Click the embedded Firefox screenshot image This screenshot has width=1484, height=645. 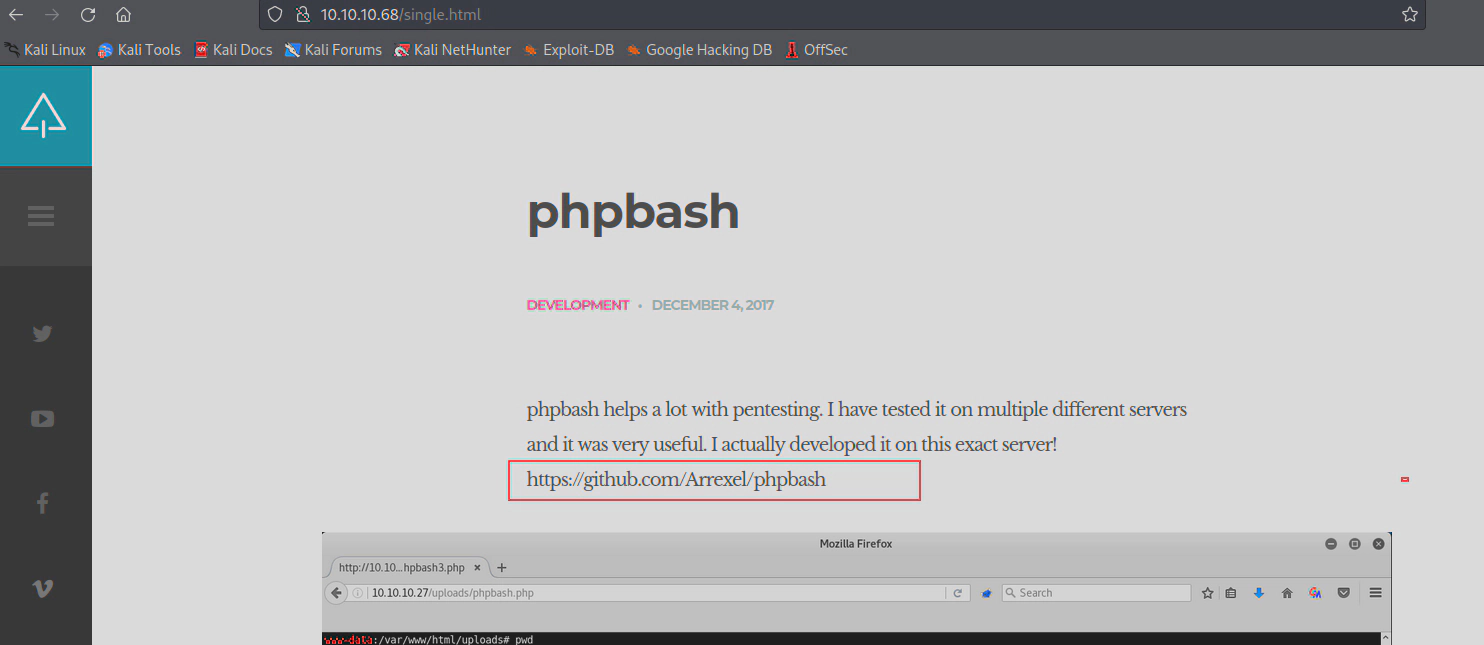(856, 590)
